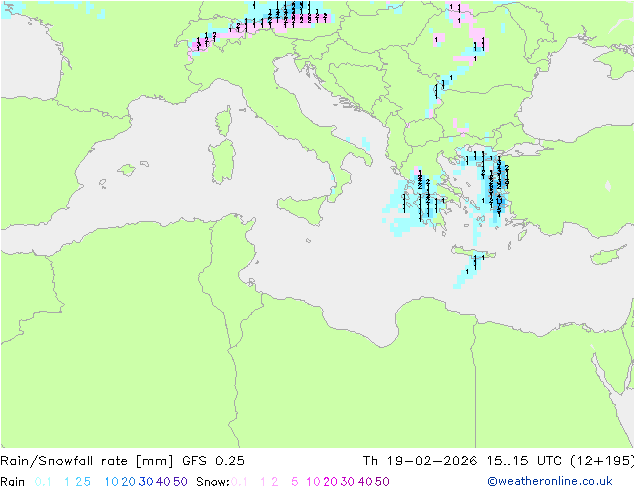The height and width of the screenshot is (490, 634).
Task: Click the '15..15 UTC' time label
Action: pyautogui.click(x=524, y=461)
